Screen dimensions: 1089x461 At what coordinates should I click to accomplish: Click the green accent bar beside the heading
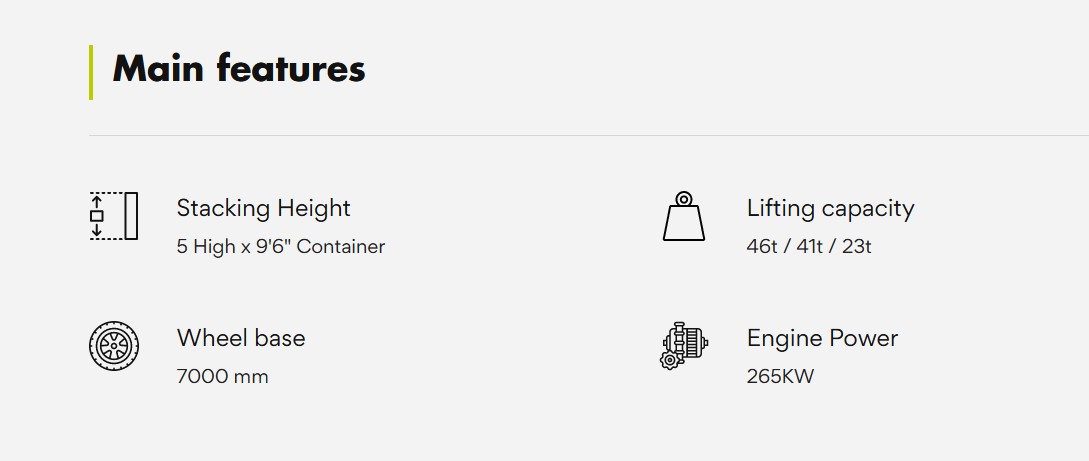91,72
